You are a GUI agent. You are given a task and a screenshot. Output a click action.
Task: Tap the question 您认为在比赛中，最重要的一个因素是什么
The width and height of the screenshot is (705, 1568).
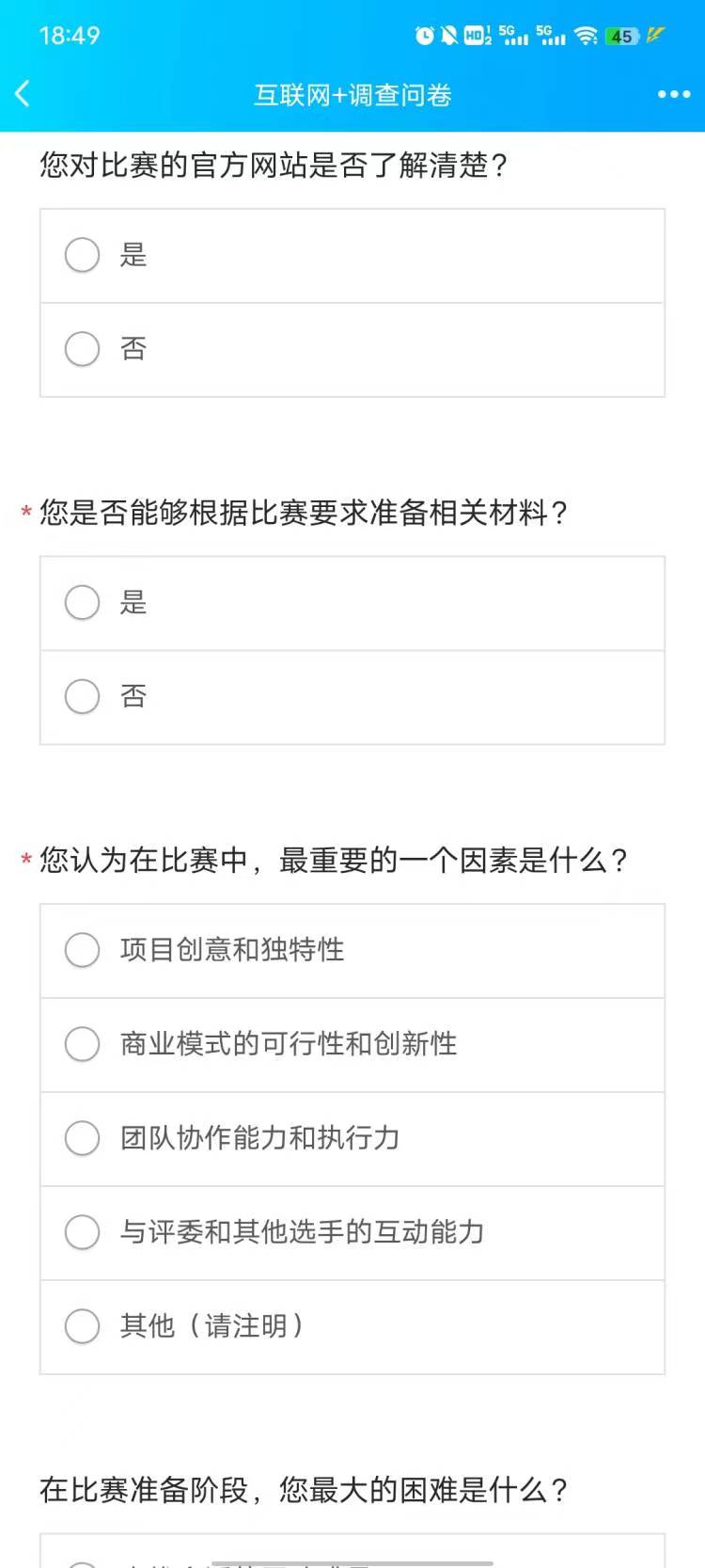pos(333,860)
